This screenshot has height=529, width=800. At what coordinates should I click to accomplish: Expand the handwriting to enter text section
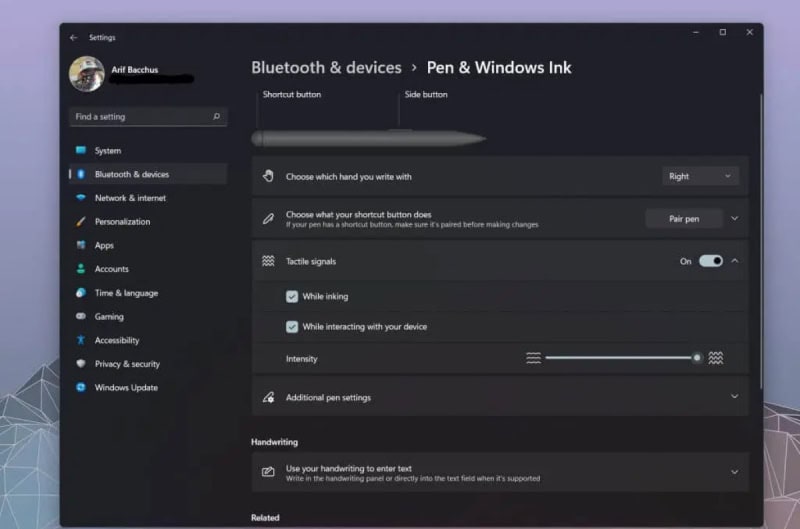pyautogui.click(x=734, y=472)
